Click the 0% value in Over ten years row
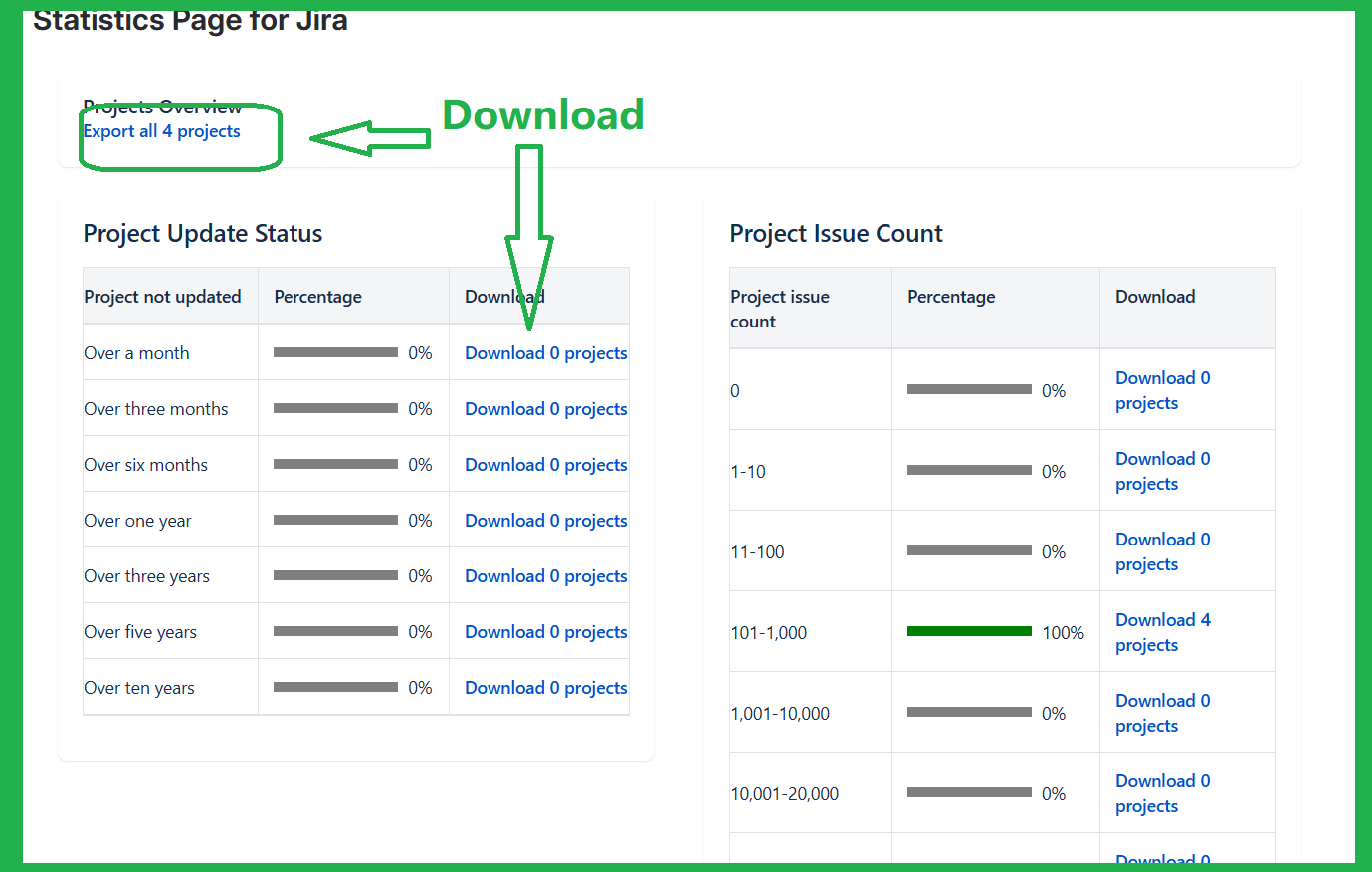This screenshot has width=1372, height=872. tap(420, 688)
